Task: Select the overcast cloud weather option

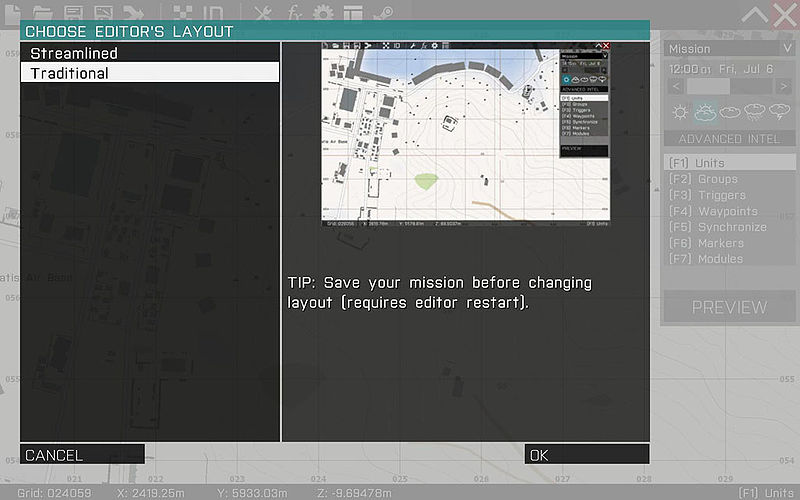Action: point(730,112)
